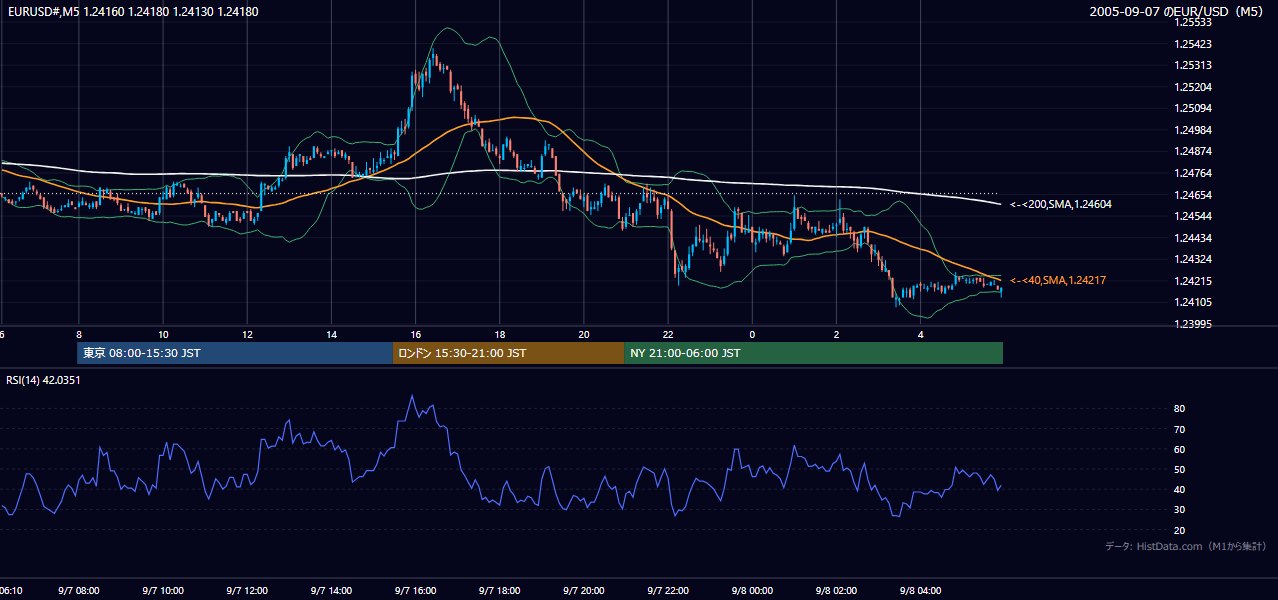Click hour label 2 under the price chart
The width and height of the screenshot is (1278, 600).
coord(836,334)
